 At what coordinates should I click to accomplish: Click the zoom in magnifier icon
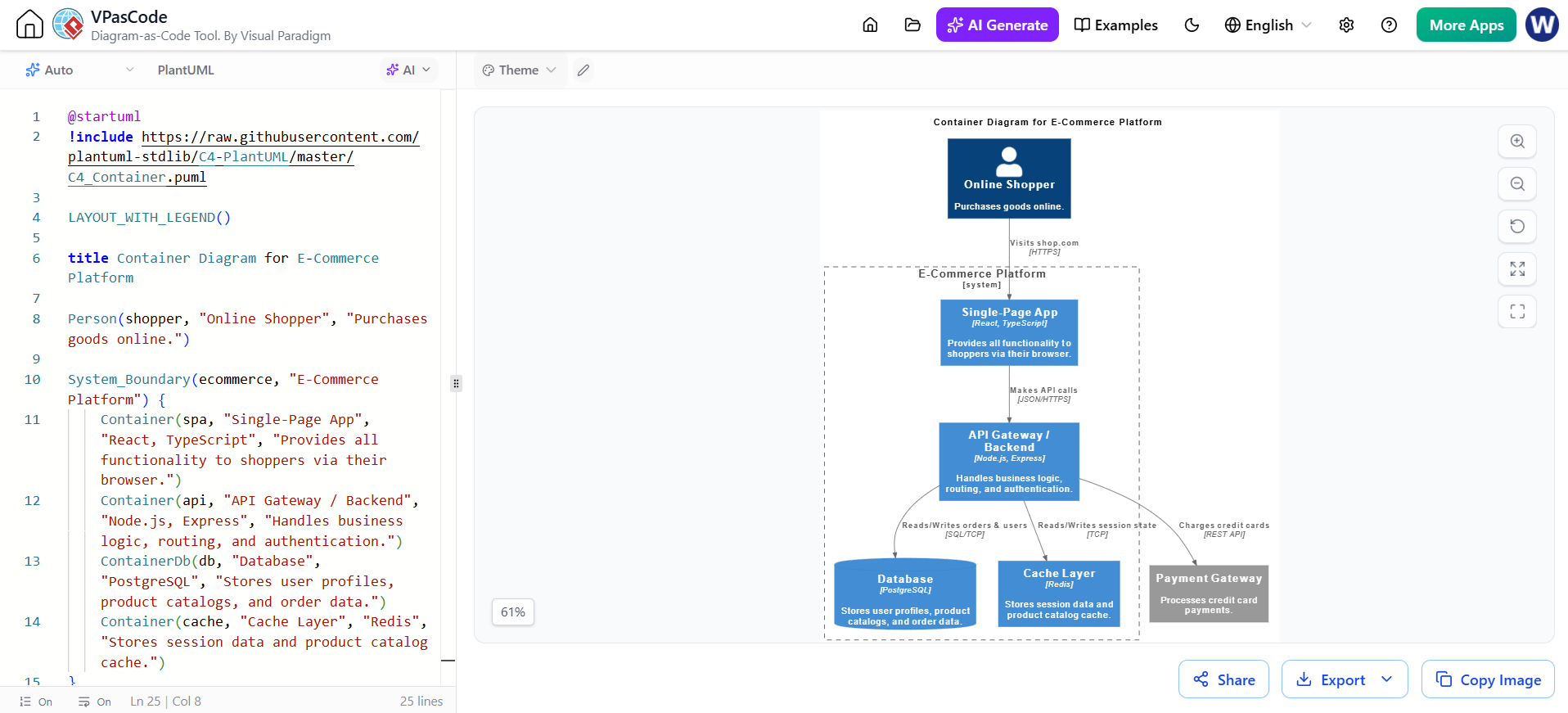[x=1516, y=141]
